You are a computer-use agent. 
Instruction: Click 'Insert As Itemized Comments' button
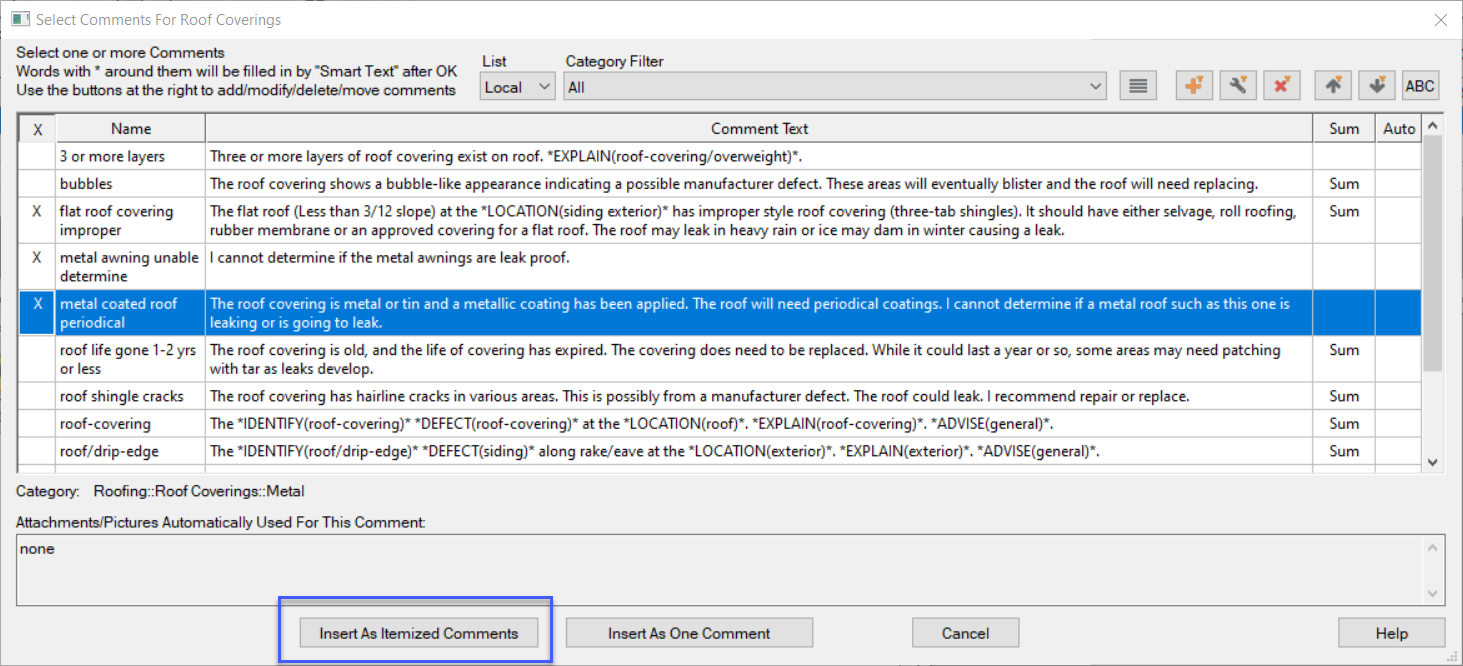419,633
